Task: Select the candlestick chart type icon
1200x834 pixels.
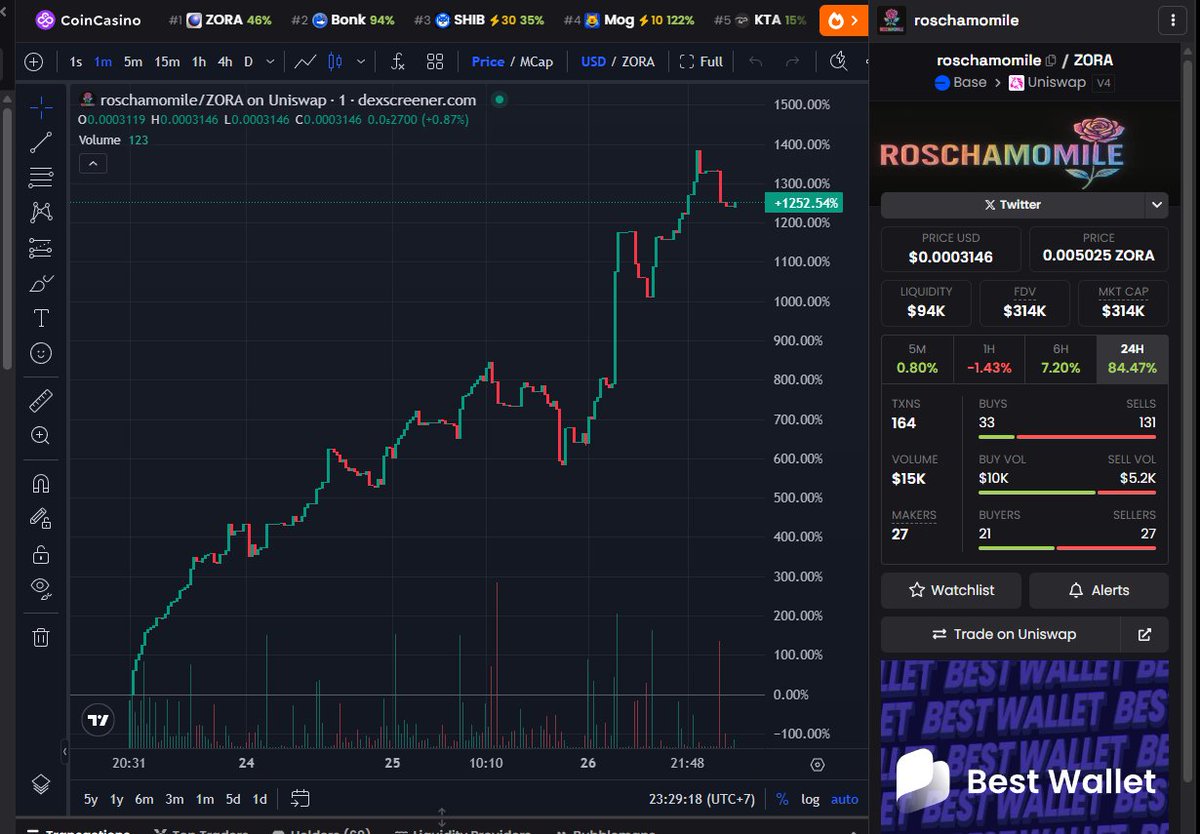Action: 335,62
